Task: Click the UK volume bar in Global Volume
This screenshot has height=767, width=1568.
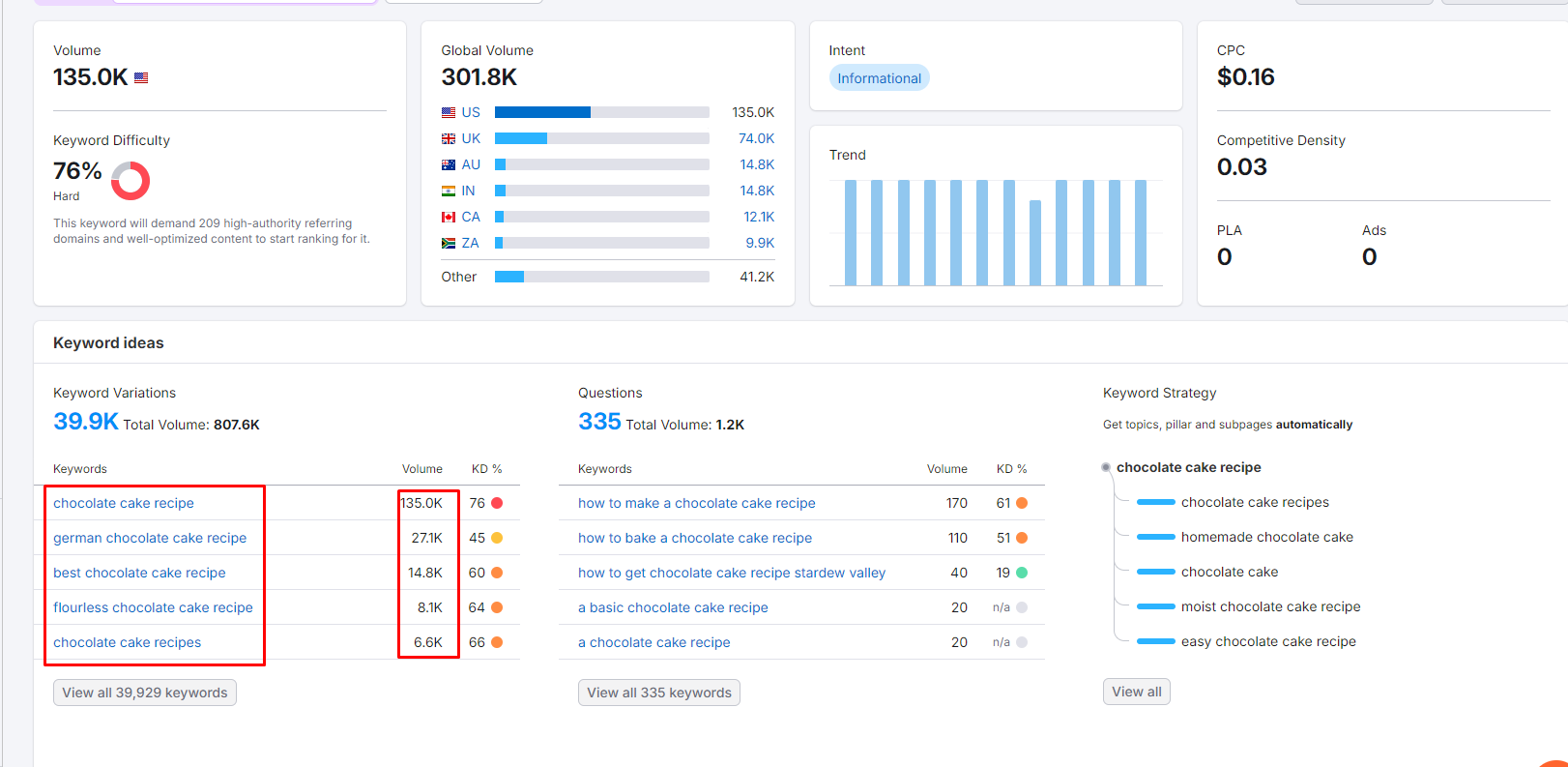Action: click(602, 138)
